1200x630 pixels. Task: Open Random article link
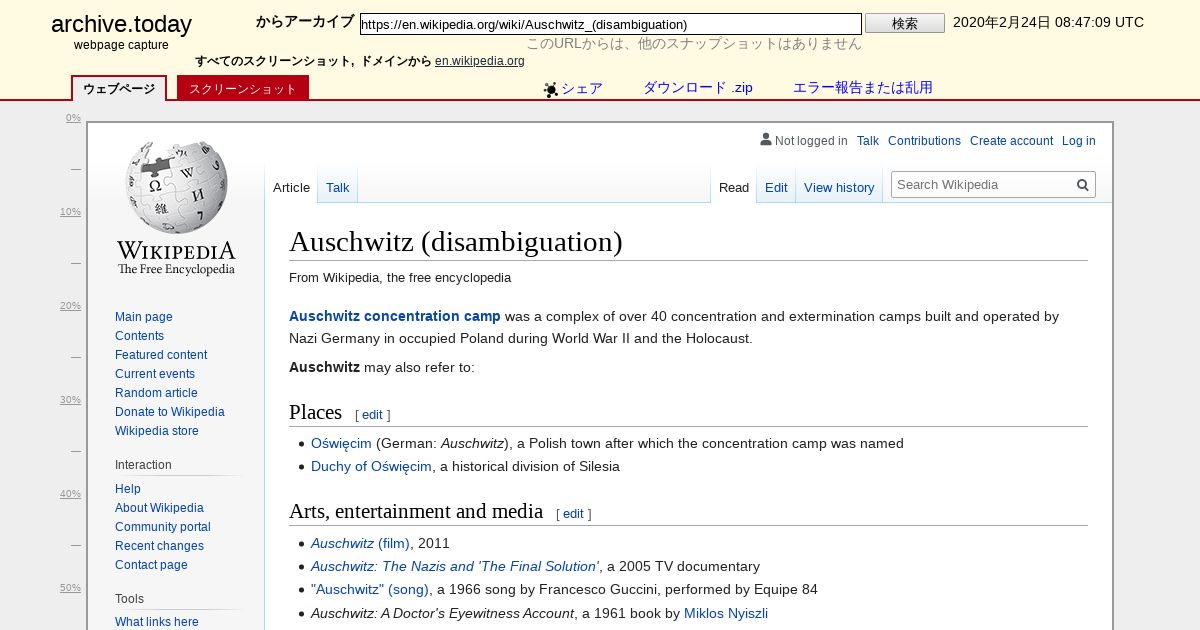(x=156, y=393)
